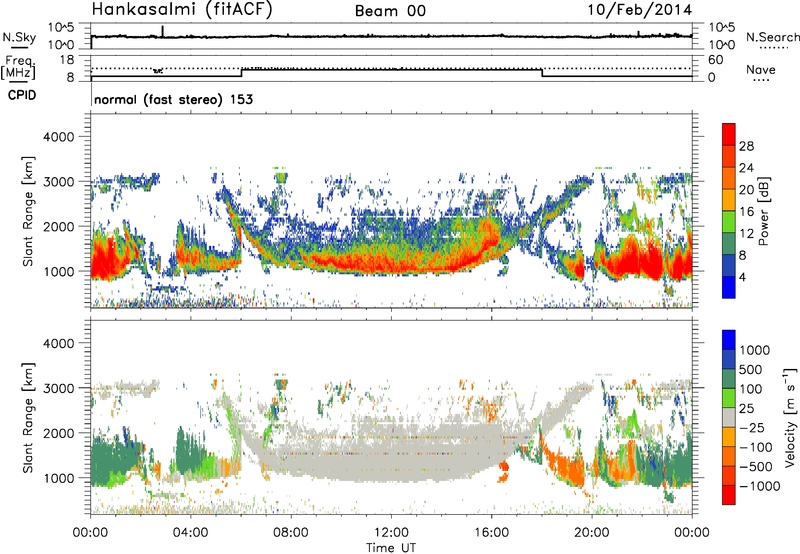Pick the blue top segment of the Velocity colorbar
800x554 pixels.
pyautogui.click(x=729, y=340)
